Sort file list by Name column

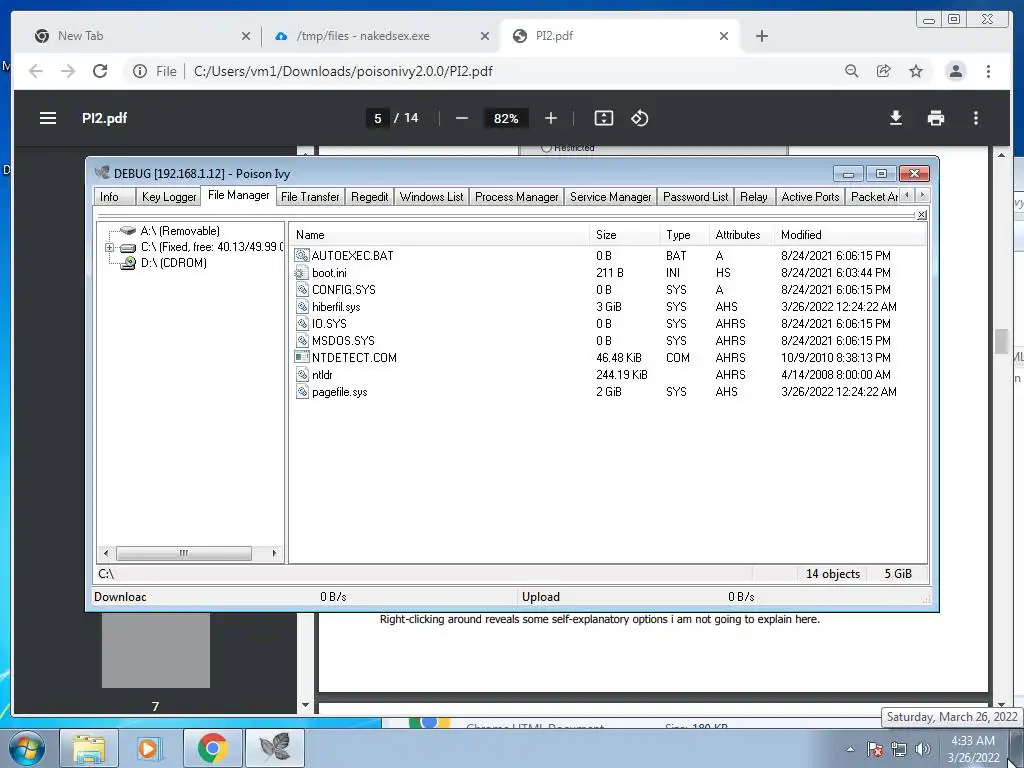click(x=440, y=234)
